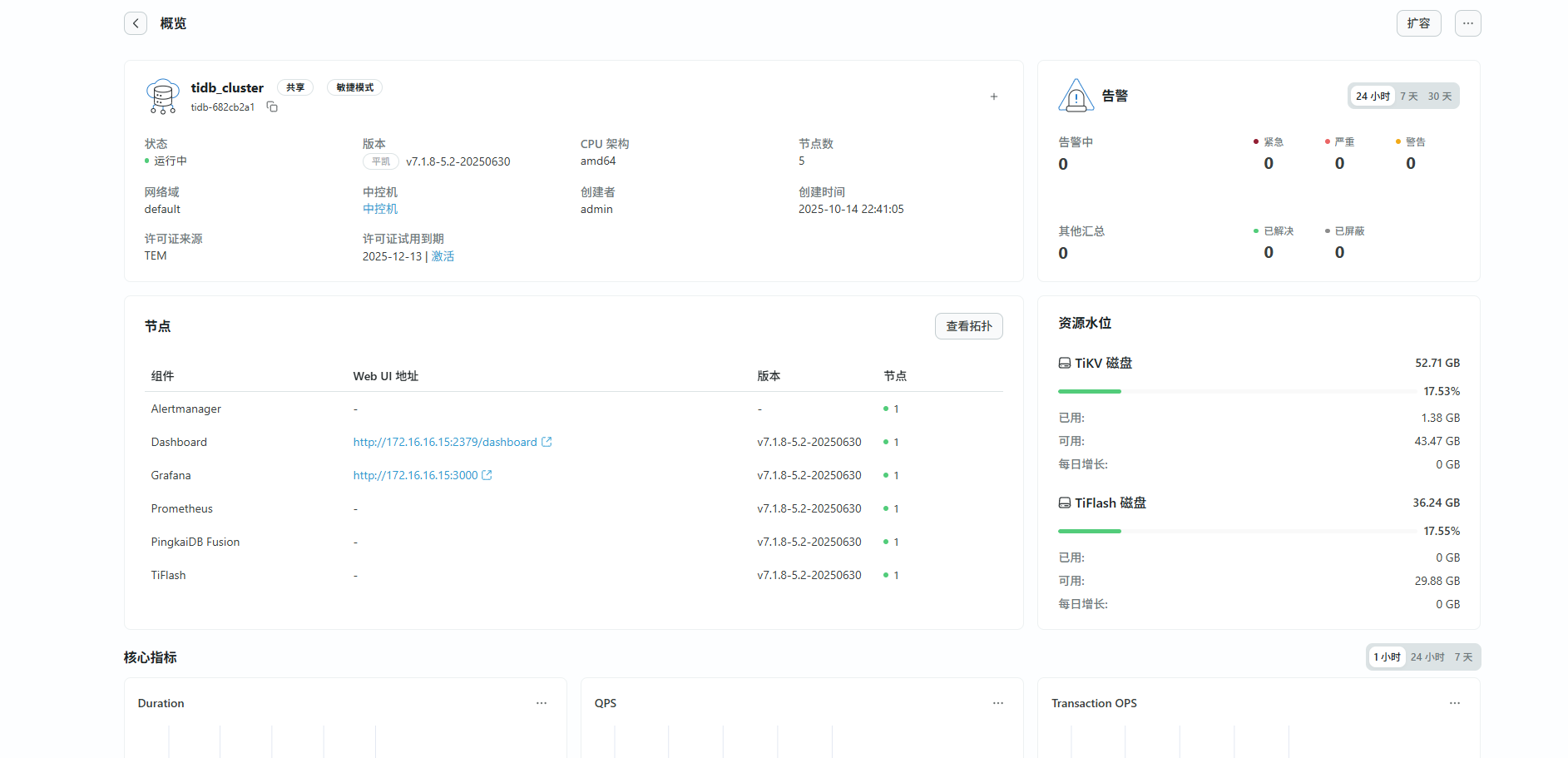
Task: Click the 查看拓扑 button
Action: pyautogui.click(x=968, y=326)
